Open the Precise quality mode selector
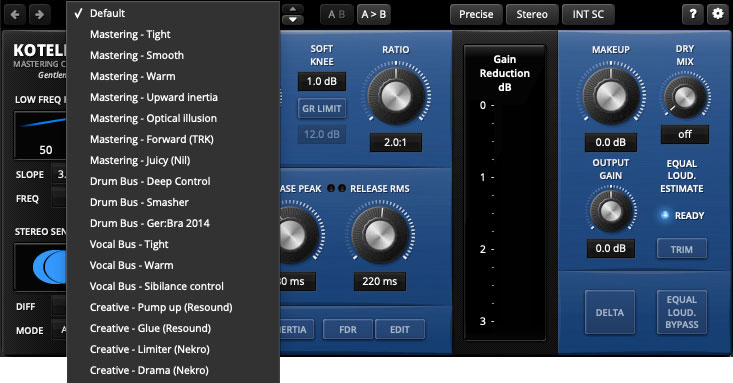Image resolution: width=733 pixels, height=383 pixels. 476,14
